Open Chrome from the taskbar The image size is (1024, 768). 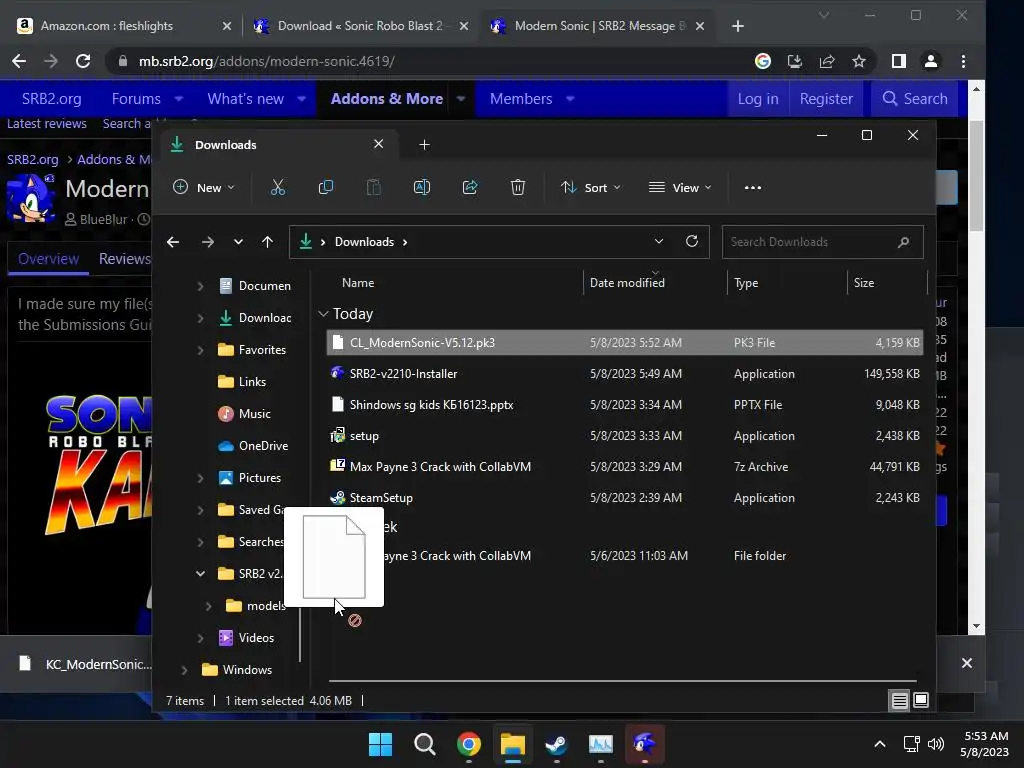tap(469, 744)
